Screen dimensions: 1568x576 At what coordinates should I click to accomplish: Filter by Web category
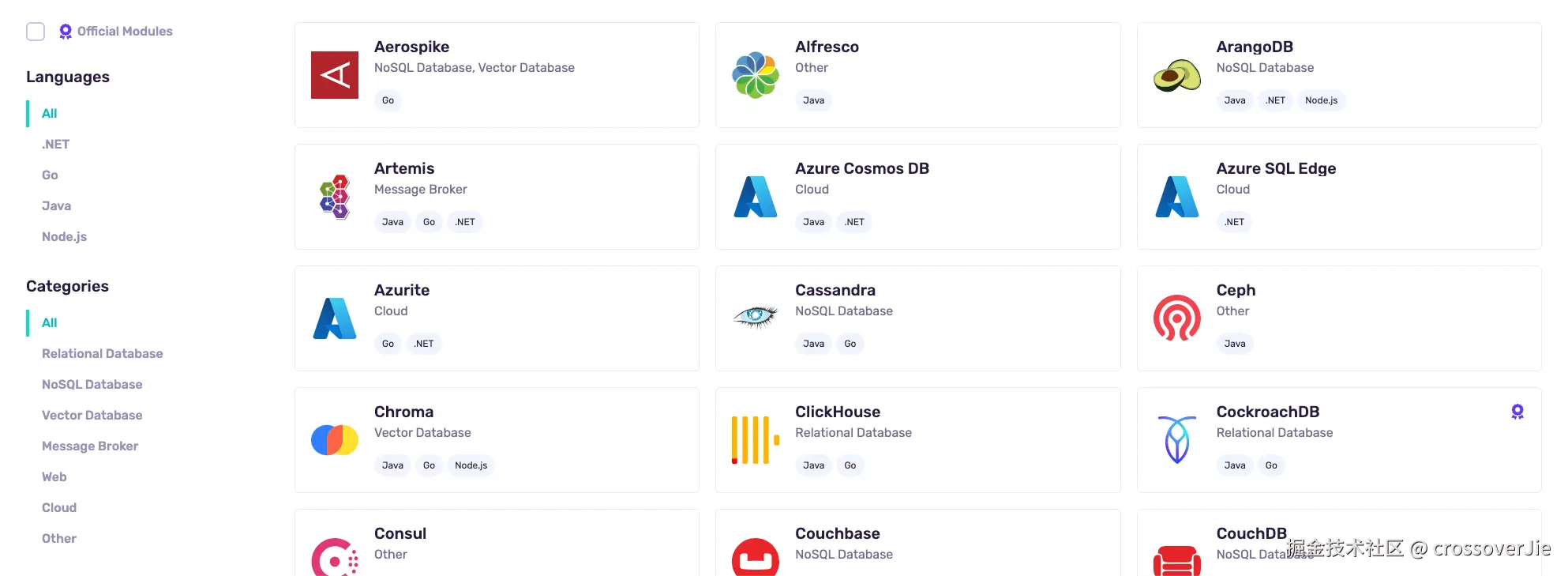point(54,477)
